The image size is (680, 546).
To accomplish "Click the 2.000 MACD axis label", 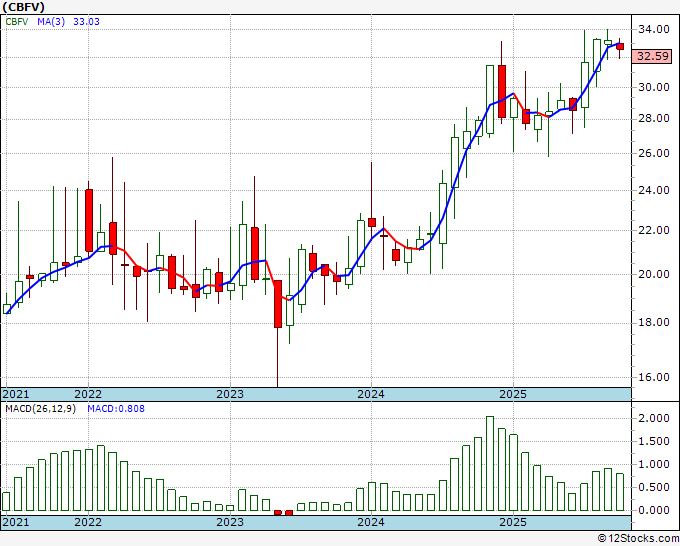I will click(x=654, y=418).
